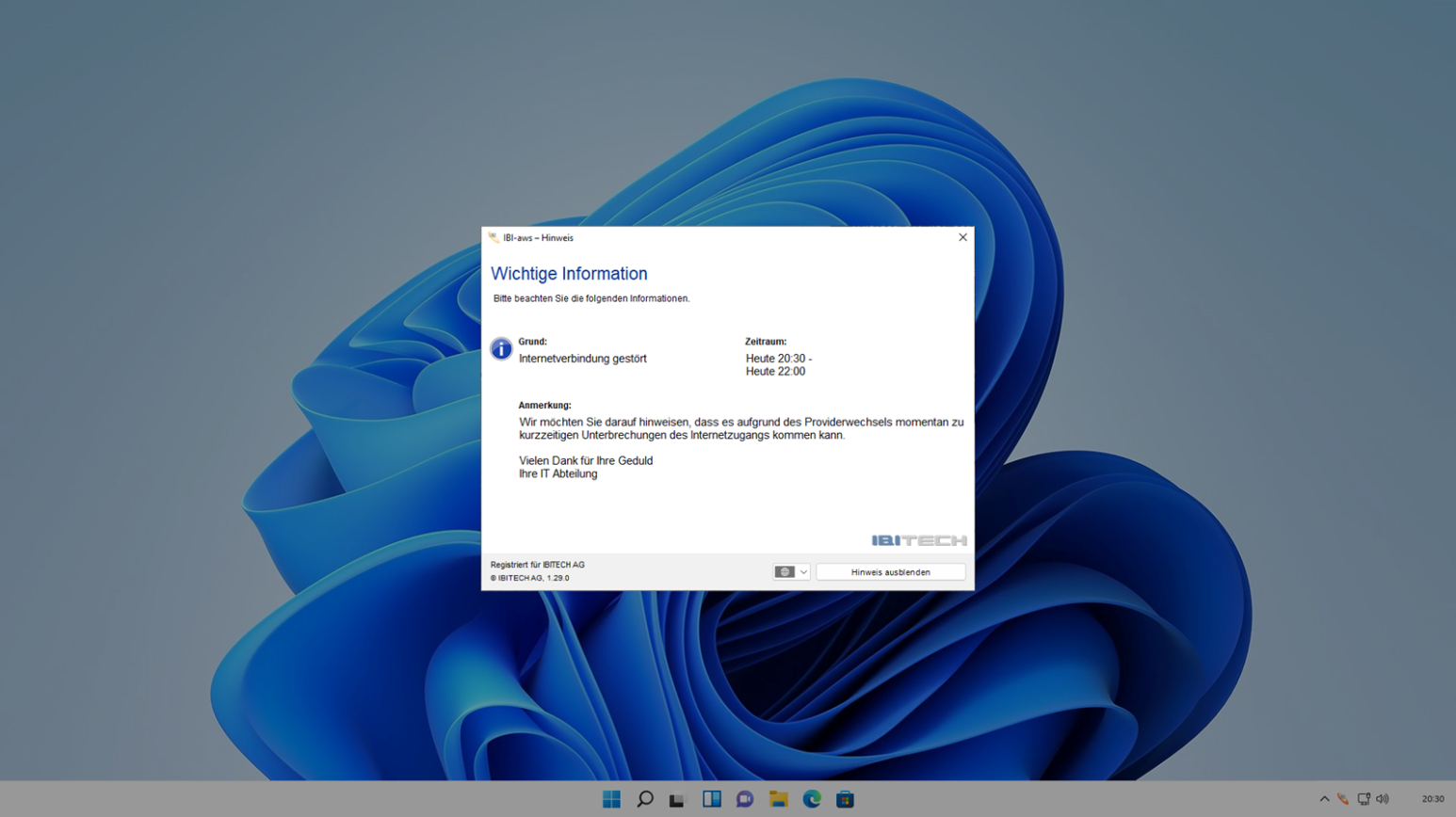The width and height of the screenshot is (1456, 817).
Task: Open the Windows Start menu
Action: [611, 799]
